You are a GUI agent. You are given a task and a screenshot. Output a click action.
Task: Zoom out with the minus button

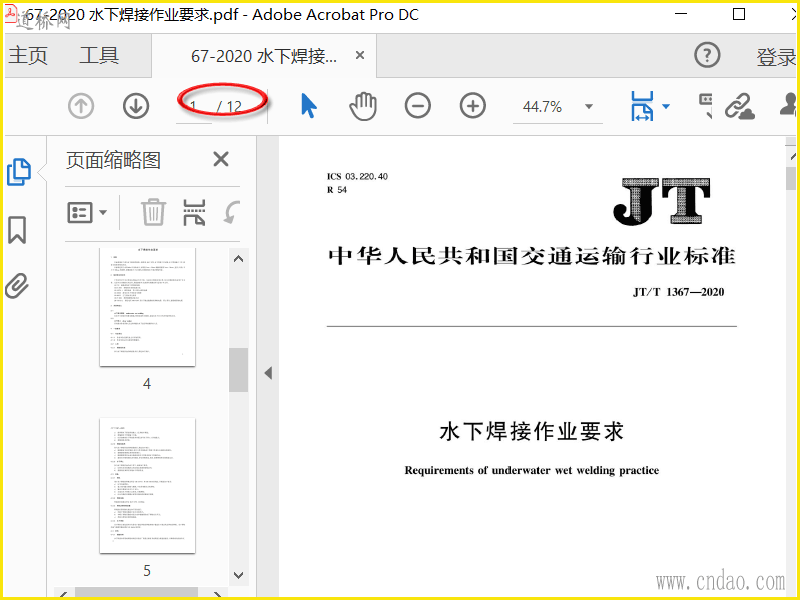(x=417, y=106)
